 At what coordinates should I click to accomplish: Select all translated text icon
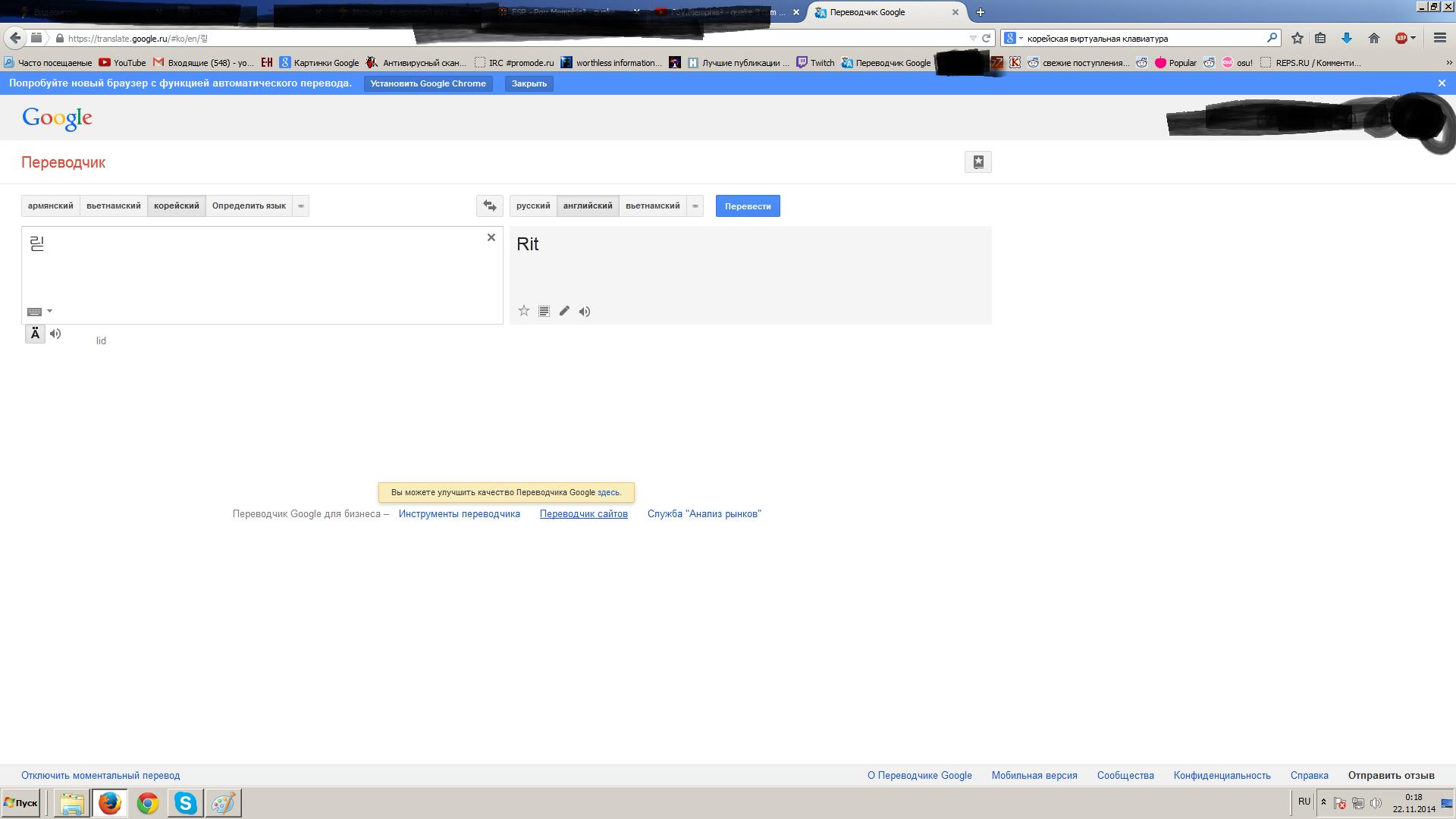(544, 311)
